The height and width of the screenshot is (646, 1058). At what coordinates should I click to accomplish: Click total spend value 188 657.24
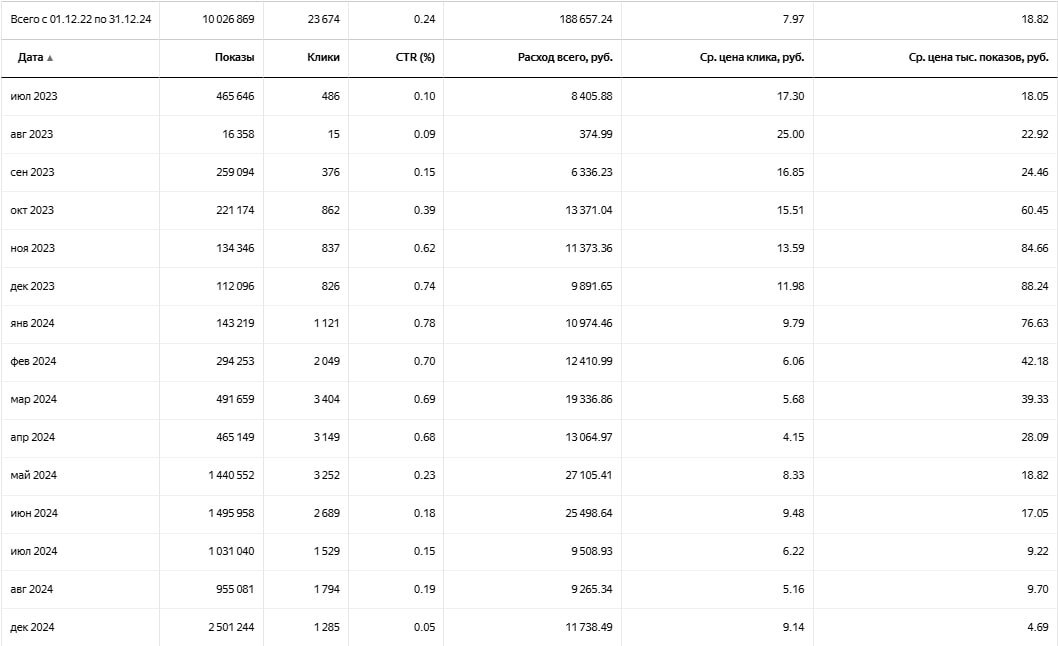click(x=586, y=19)
